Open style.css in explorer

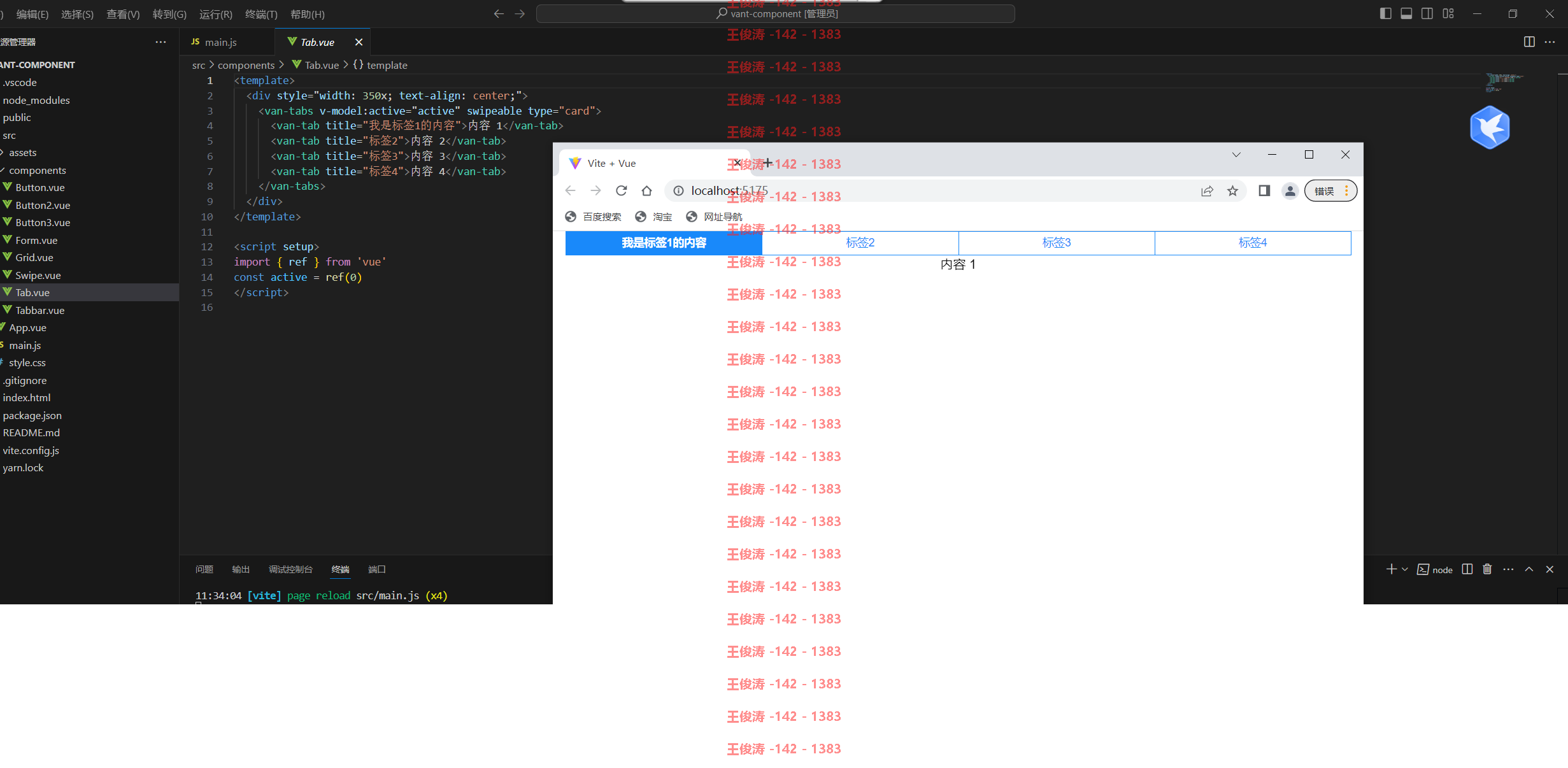coord(89,363)
